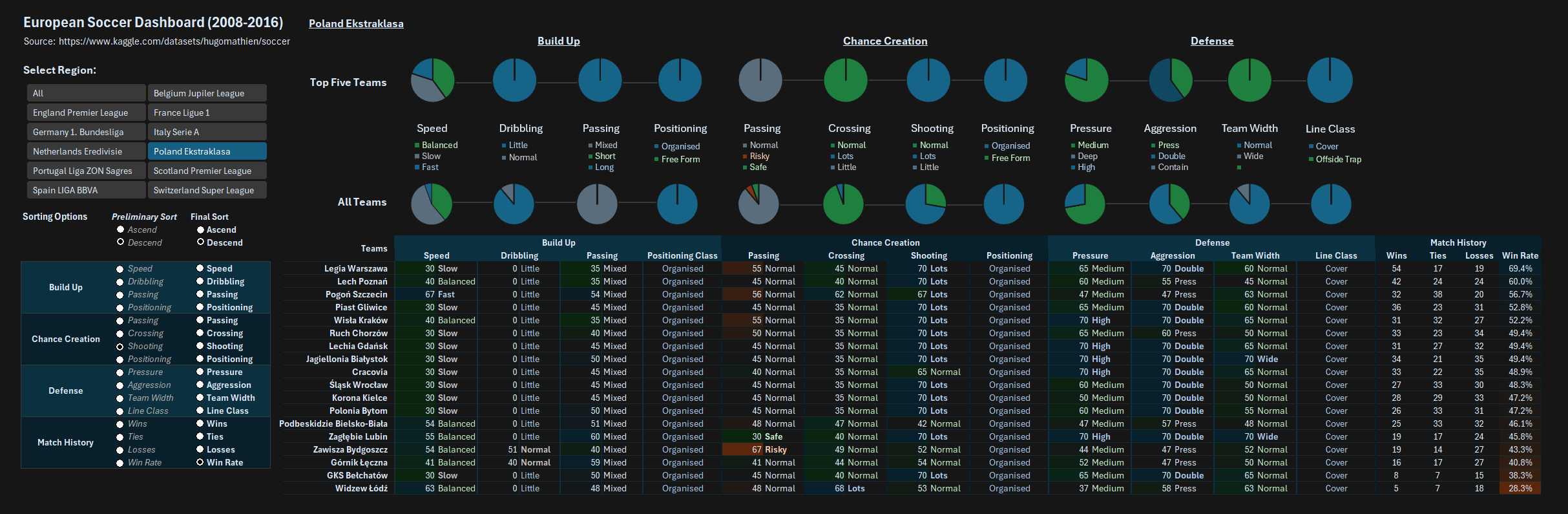Choose Preliminary Sort by Losses
The image size is (1568, 514).
click(120, 450)
